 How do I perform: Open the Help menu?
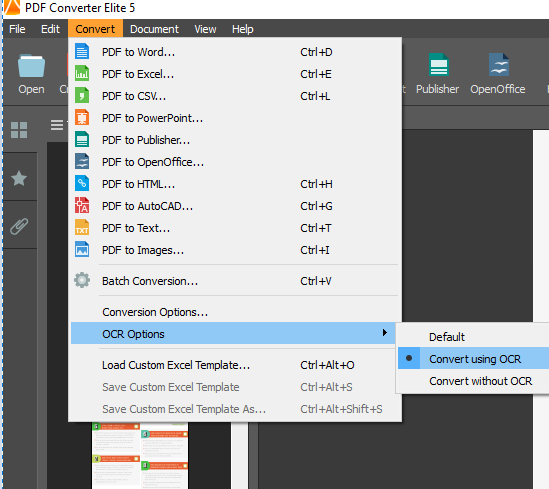coord(243,29)
